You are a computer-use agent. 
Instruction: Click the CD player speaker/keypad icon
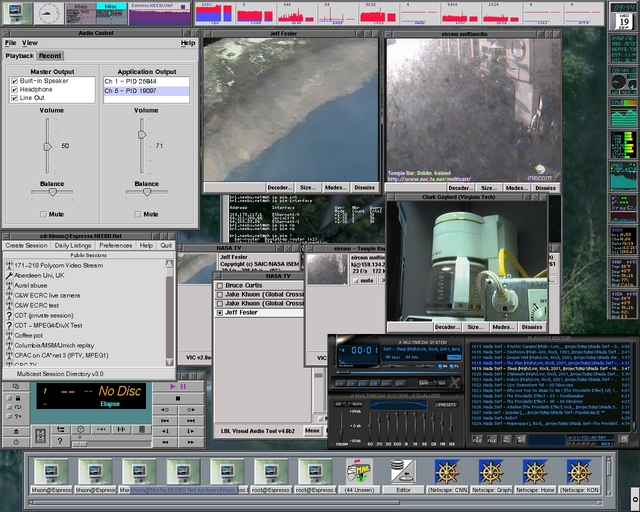click(40, 436)
